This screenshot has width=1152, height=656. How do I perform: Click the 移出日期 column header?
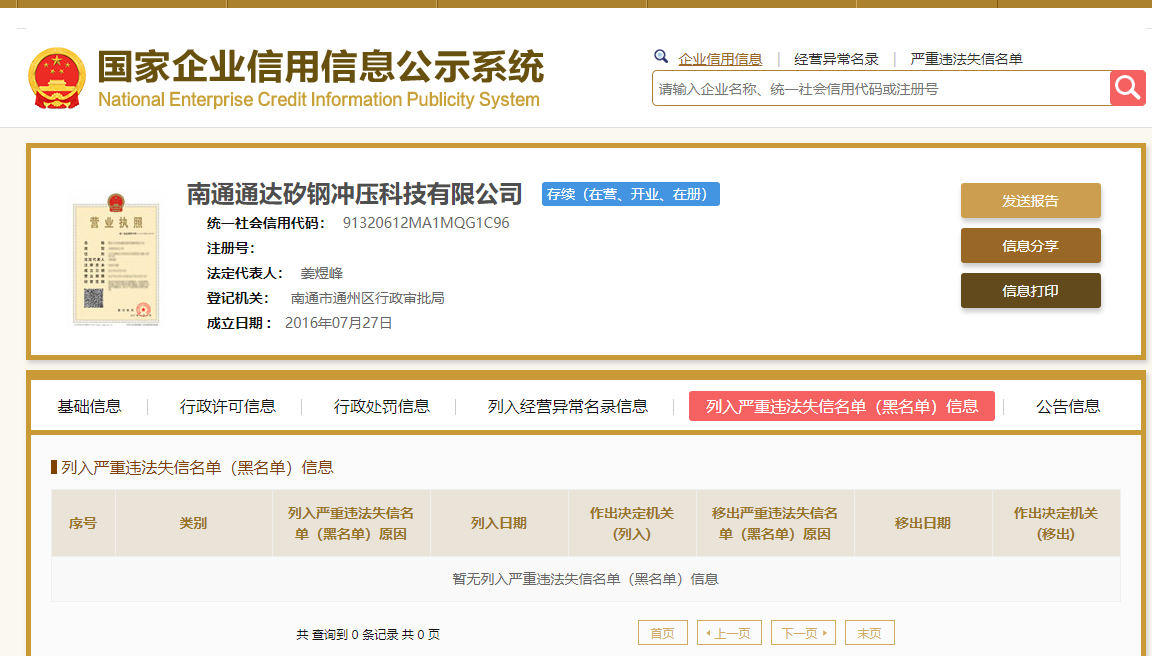click(923, 523)
